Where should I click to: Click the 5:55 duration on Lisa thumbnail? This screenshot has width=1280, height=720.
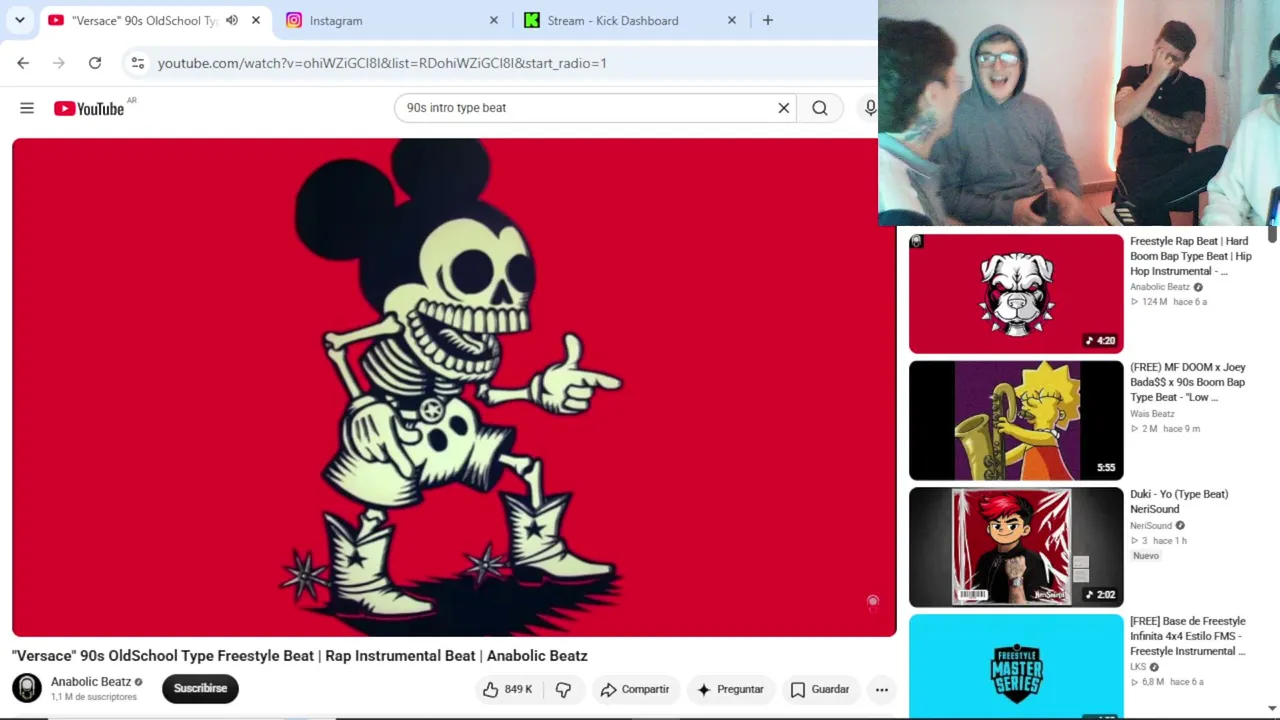coord(1105,467)
